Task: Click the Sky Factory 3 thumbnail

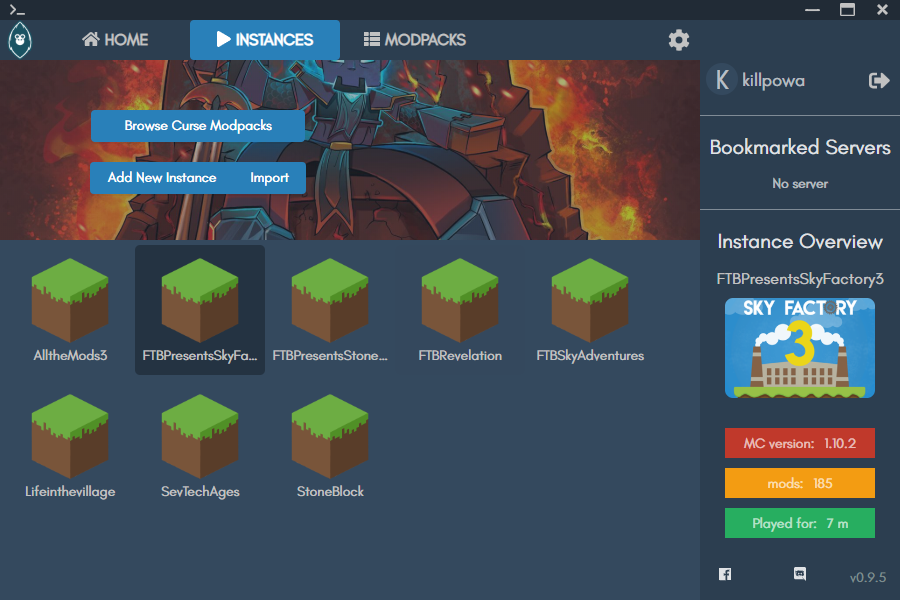Action: tap(800, 348)
